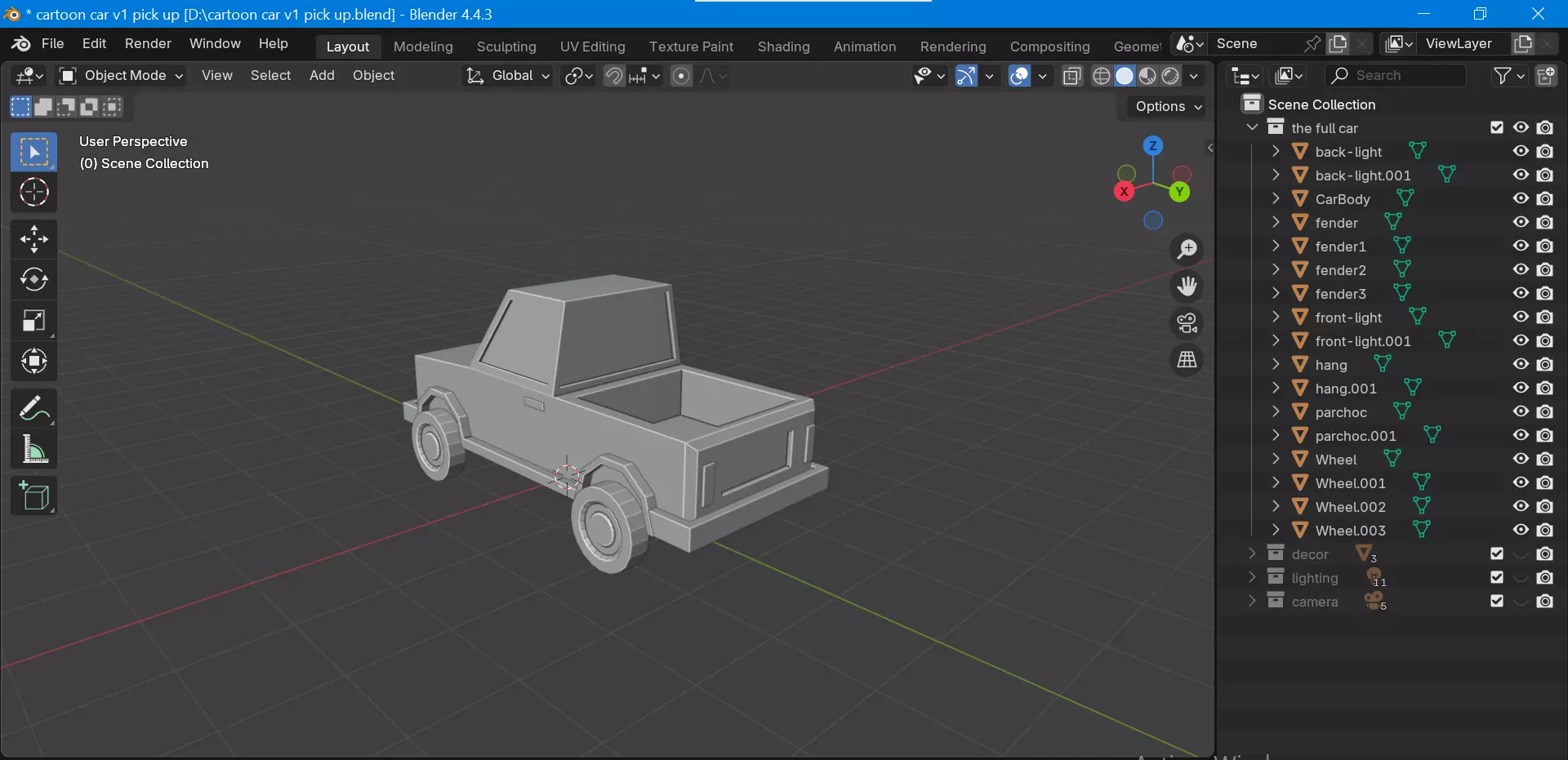Activate the 3D Cursor tool
Viewport: 1568px width, 760px height.
tap(33, 193)
